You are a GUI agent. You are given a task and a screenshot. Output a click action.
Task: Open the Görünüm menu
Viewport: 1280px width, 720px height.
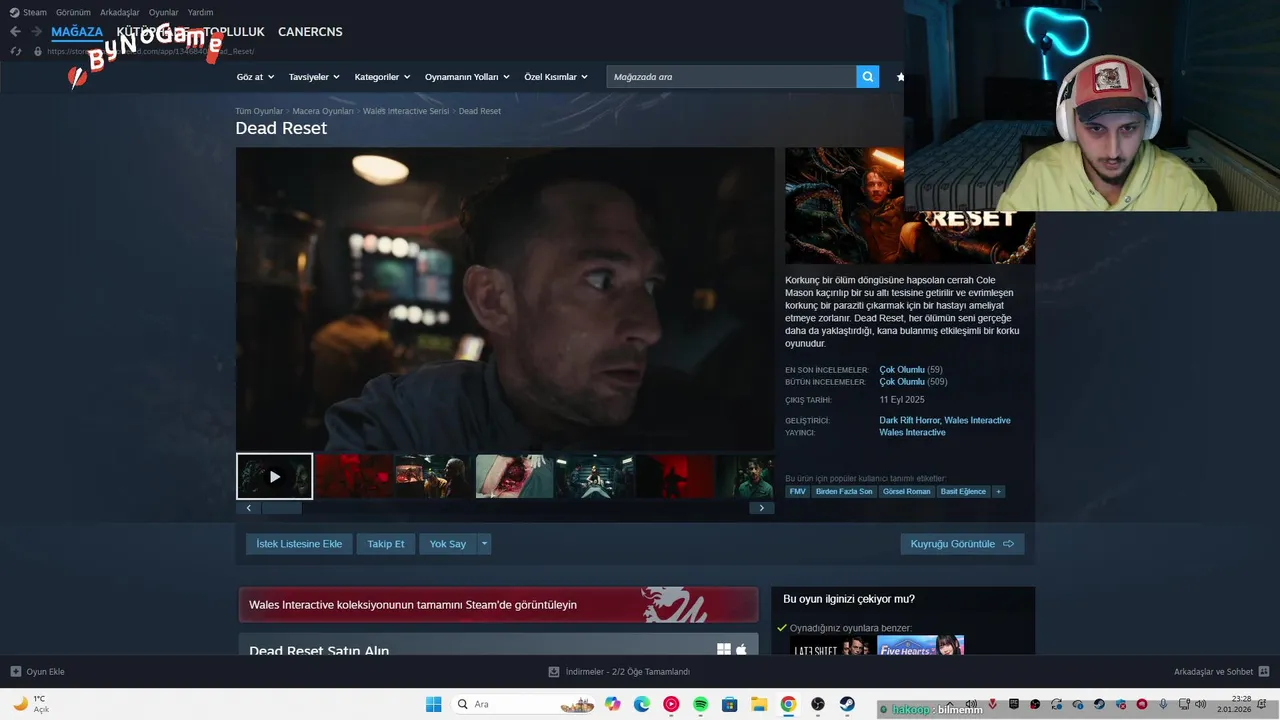(x=73, y=12)
